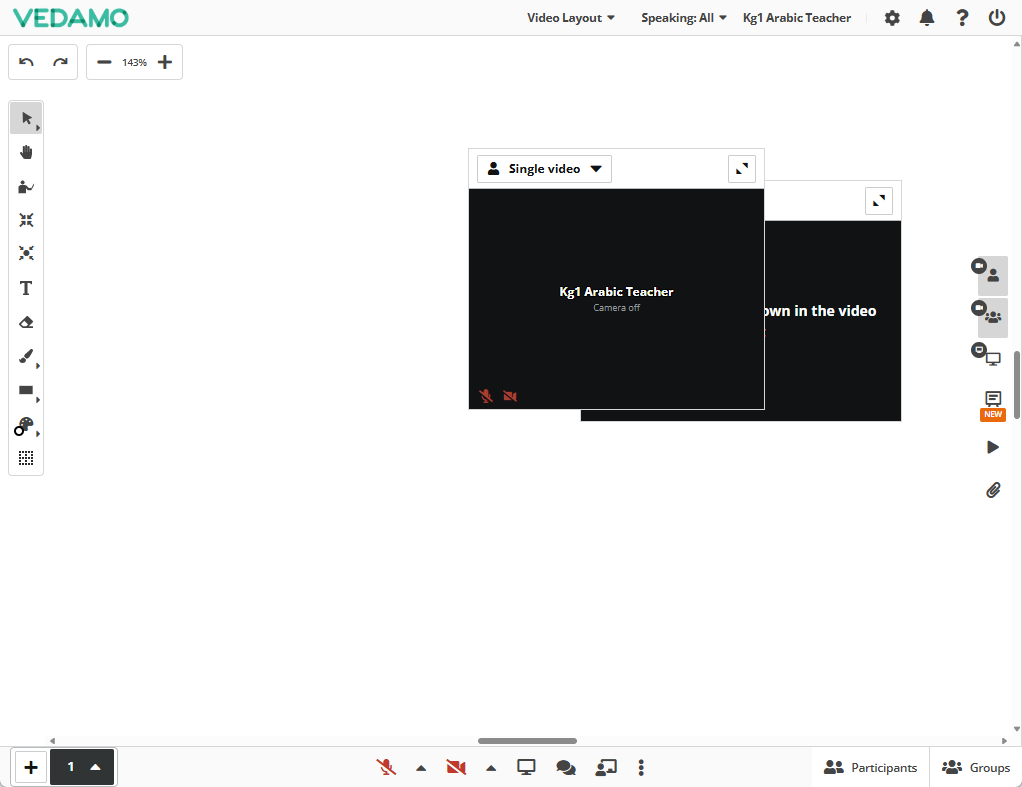Open the Single video dropdown
This screenshot has width=1022, height=787.
(544, 169)
